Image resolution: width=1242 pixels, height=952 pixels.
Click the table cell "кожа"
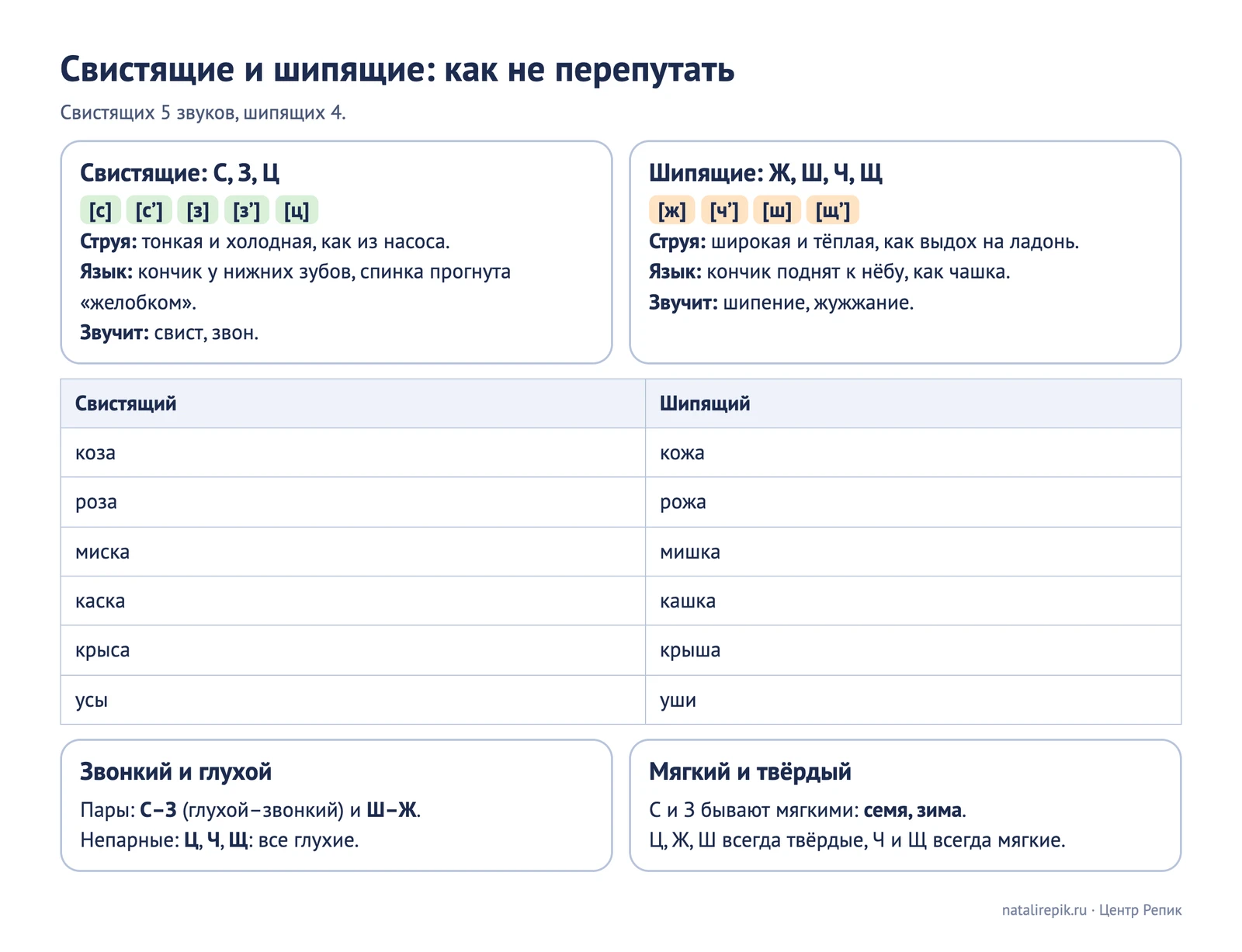click(x=913, y=453)
